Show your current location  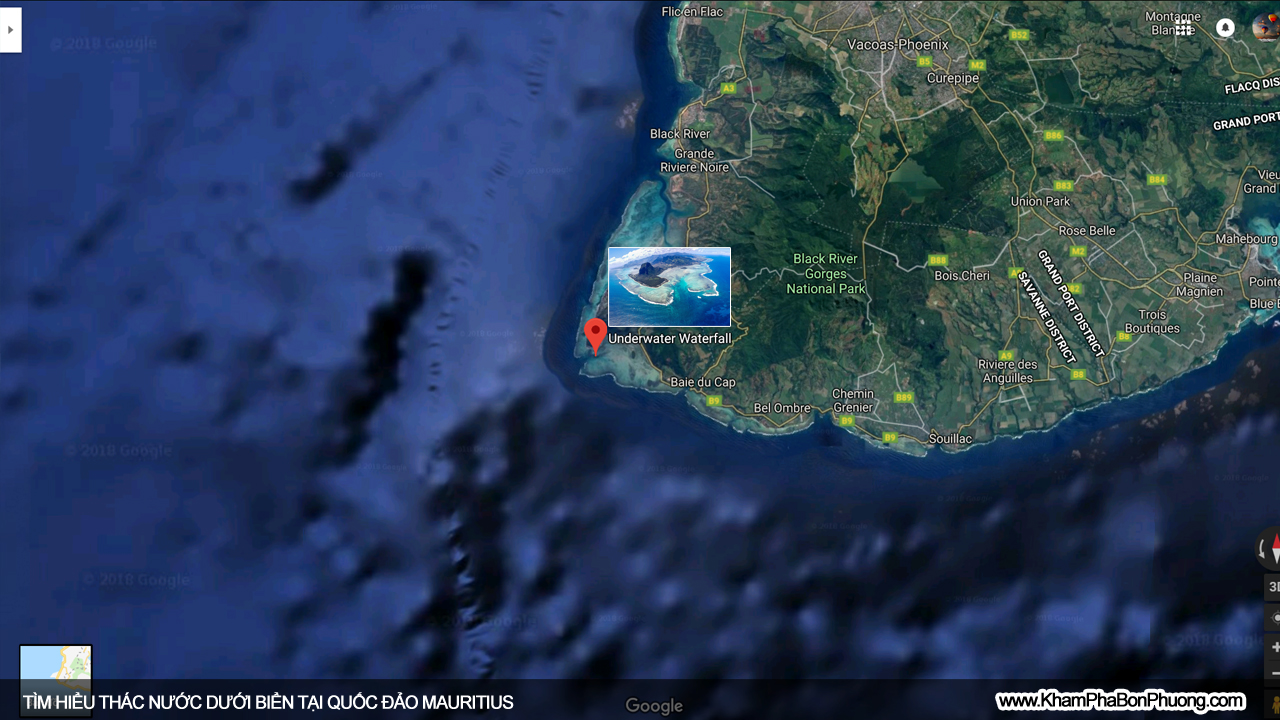[1273, 618]
